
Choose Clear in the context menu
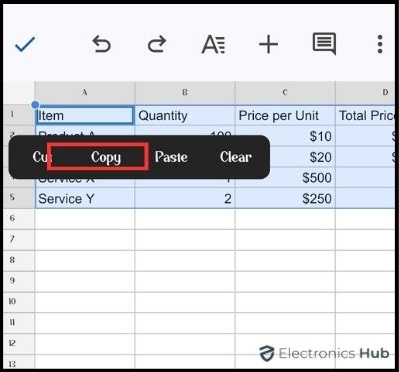pos(236,157)
